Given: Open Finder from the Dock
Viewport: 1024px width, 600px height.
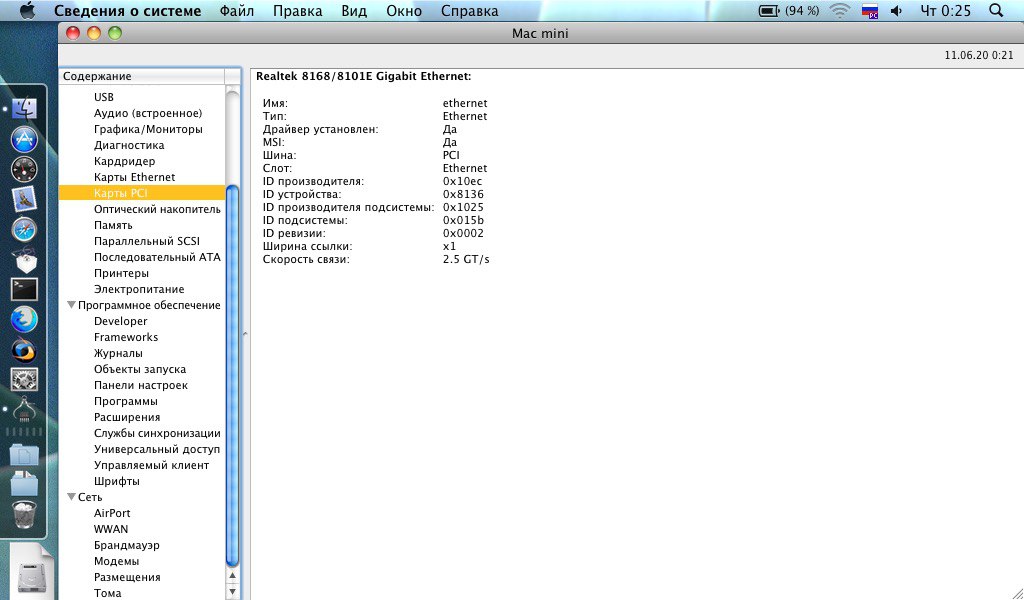Looking at the screenshot, I should [25, 109].
